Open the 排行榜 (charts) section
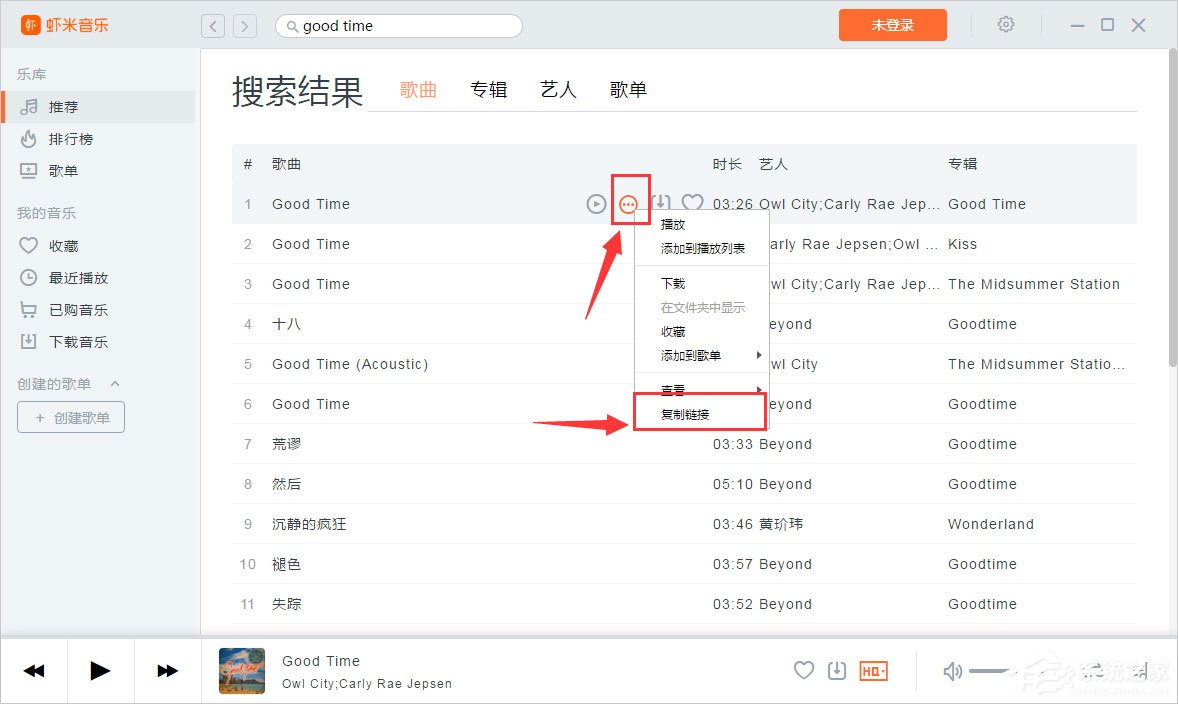Image resolution: width=1178 pixels, height=704 pixels. coord(62,138)
